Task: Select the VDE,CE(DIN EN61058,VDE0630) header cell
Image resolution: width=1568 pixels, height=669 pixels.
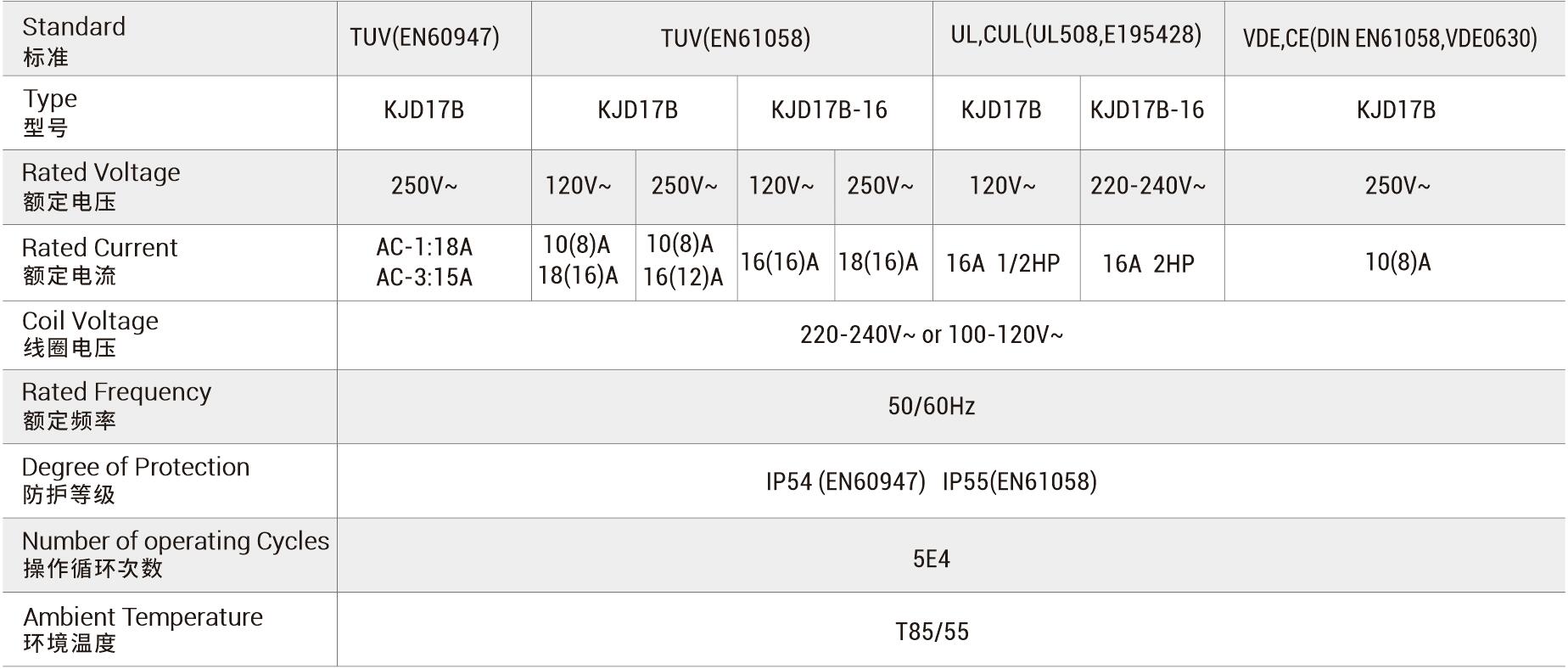Action: click(1390, 38)
